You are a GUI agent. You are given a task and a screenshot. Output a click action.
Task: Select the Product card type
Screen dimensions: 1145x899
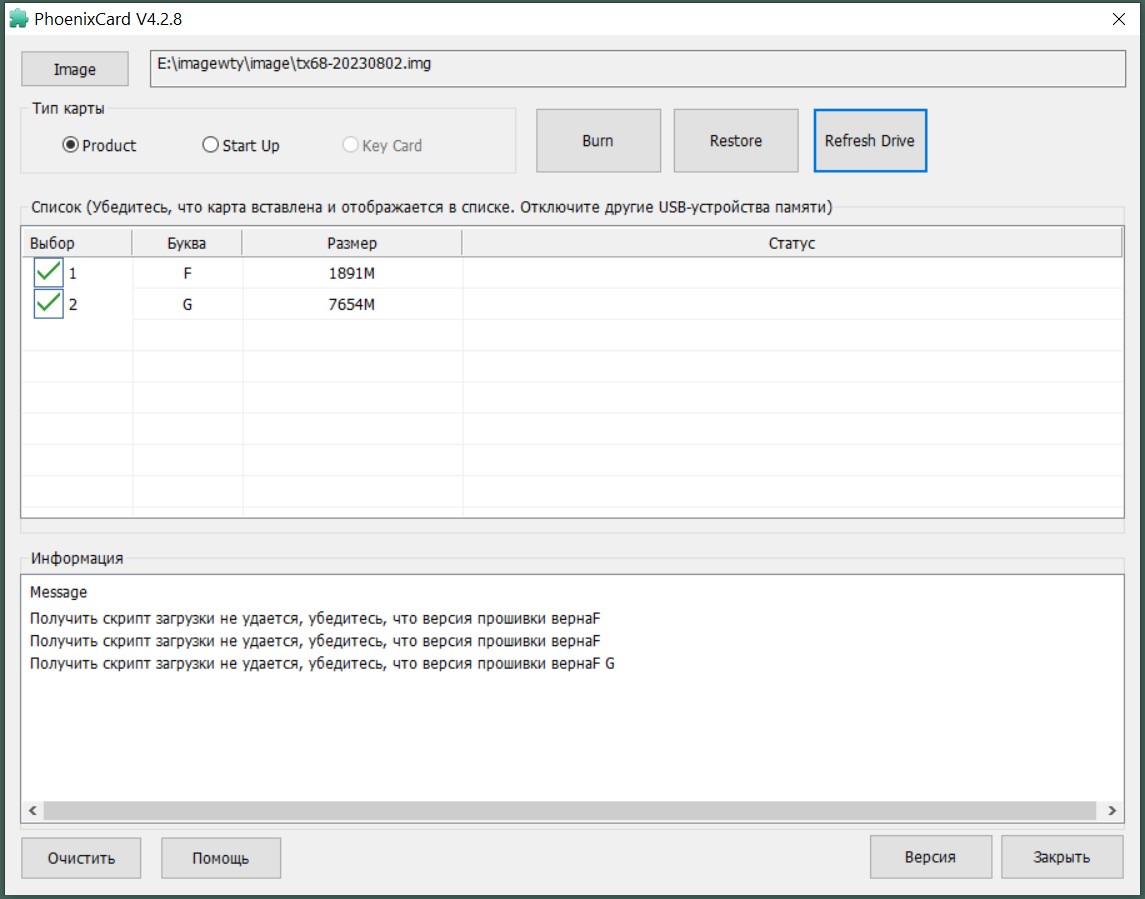point(71,145)
